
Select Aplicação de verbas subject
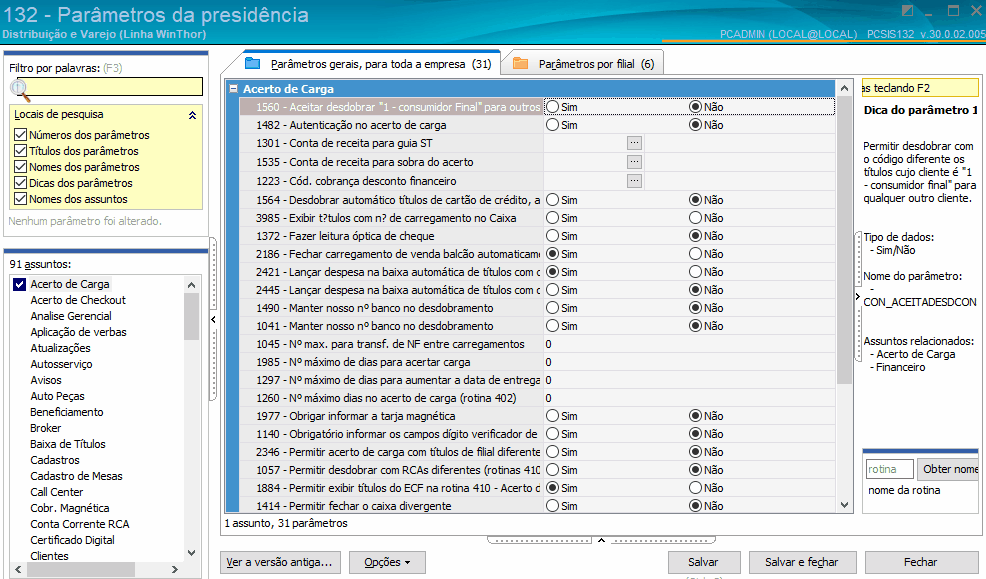(79, 333)
